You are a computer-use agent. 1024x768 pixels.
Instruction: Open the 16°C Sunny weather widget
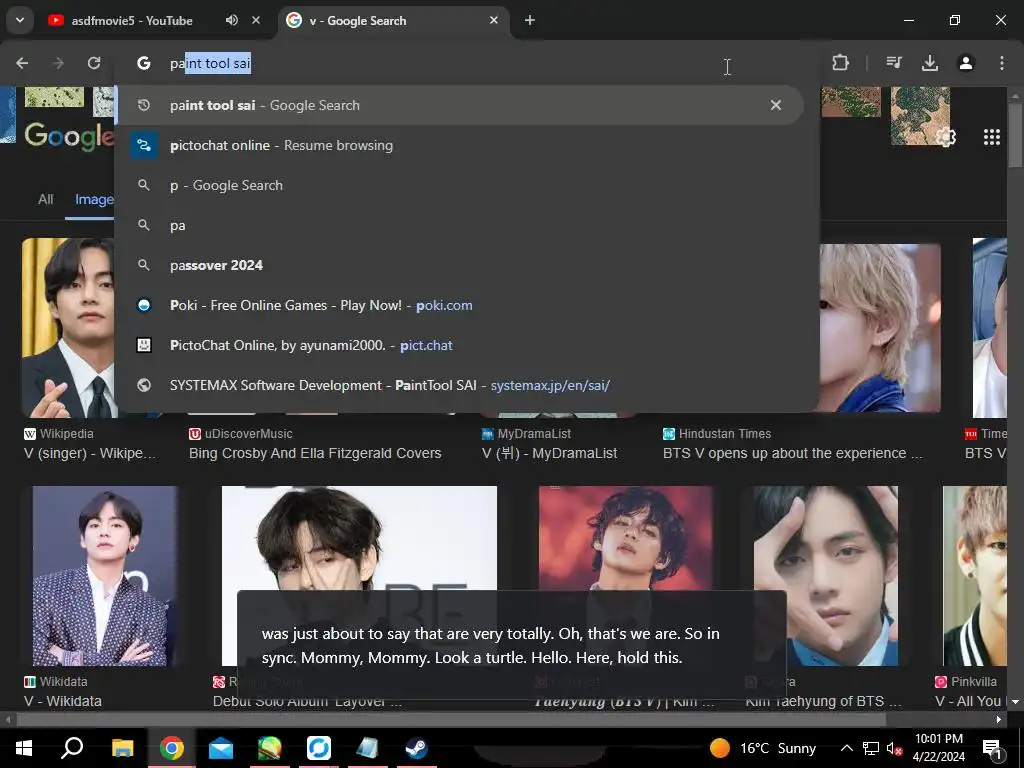(763, 748)
